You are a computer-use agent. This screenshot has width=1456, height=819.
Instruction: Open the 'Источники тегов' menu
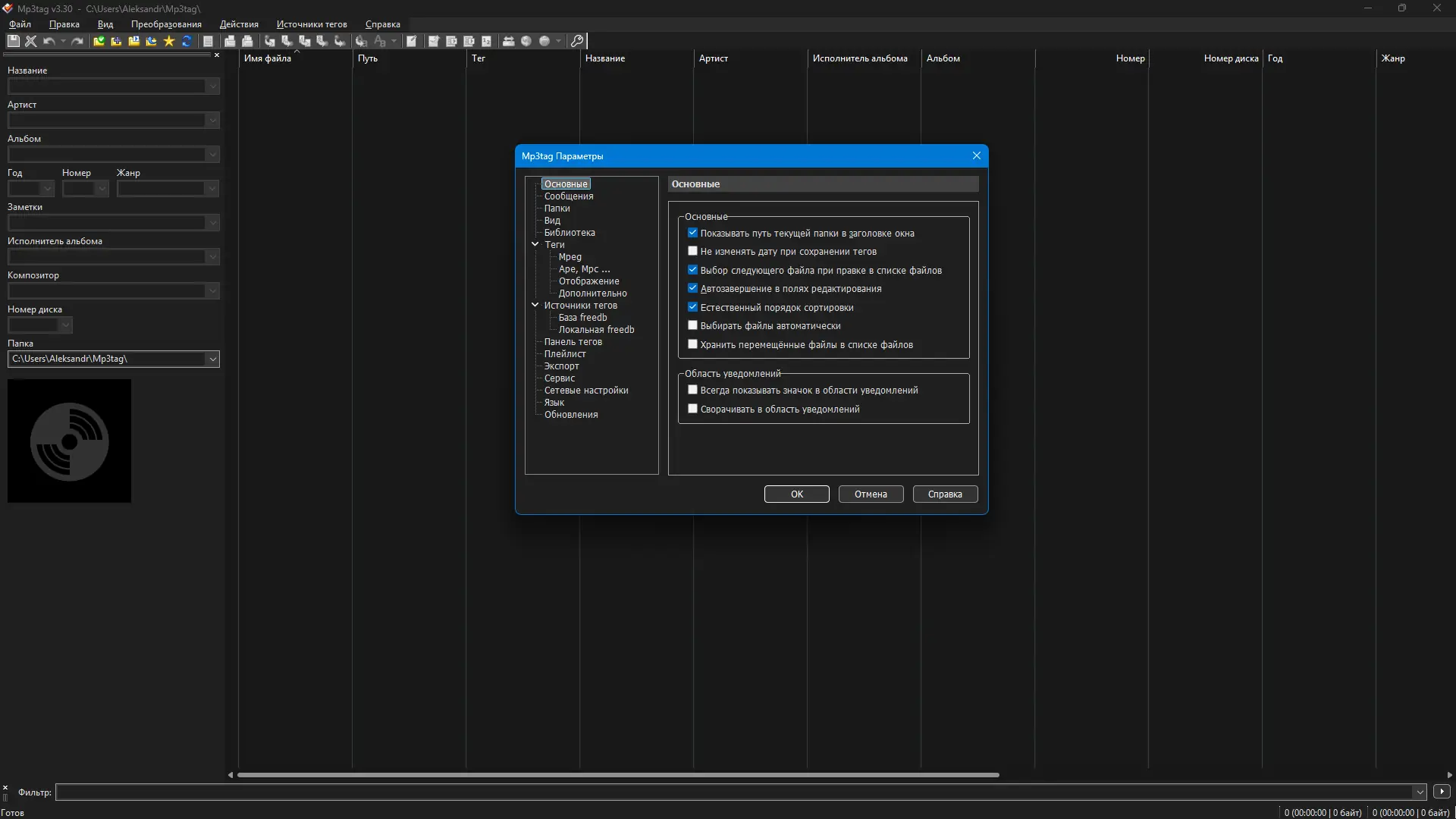[311, 24]
